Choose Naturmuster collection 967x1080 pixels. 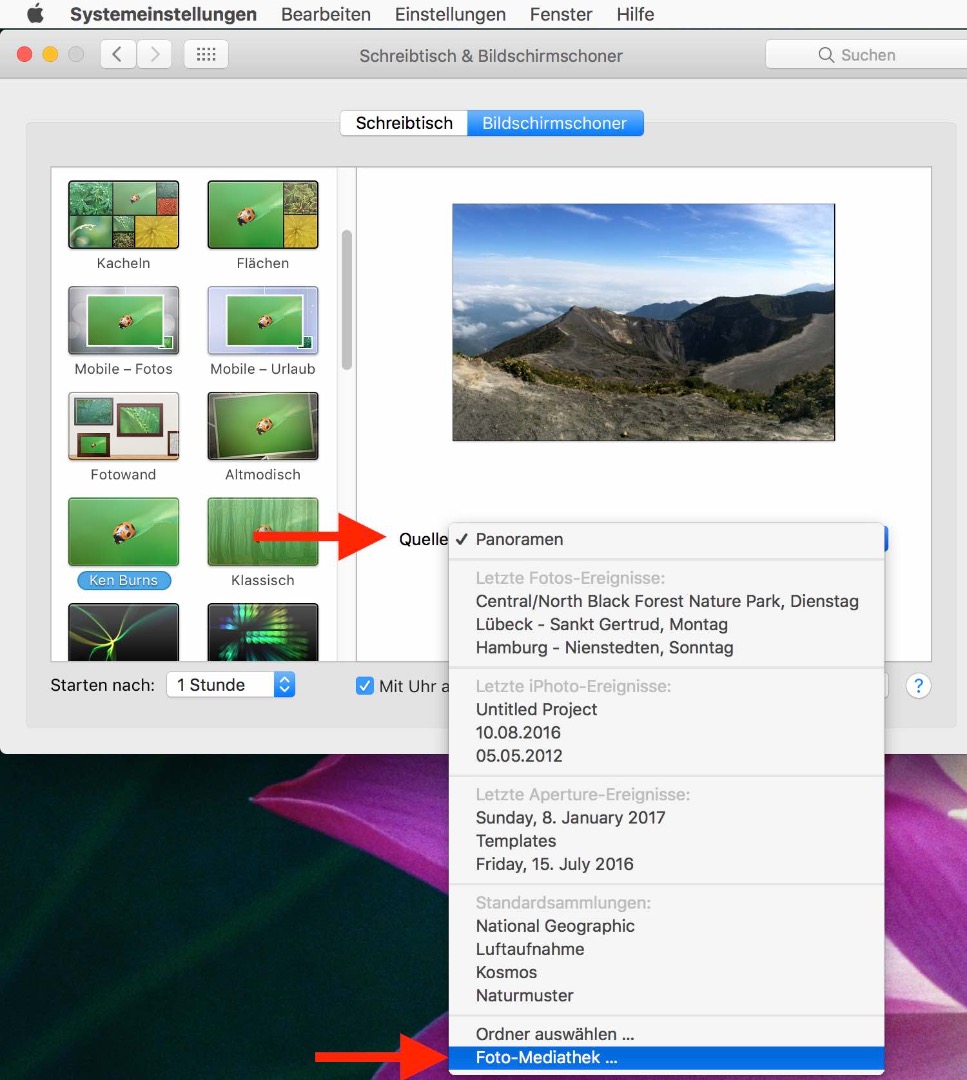pos(666,996)
